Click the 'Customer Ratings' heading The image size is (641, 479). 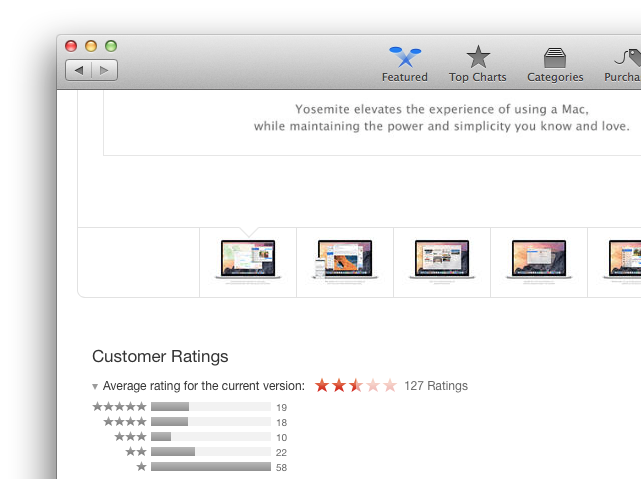pos(160,356)
